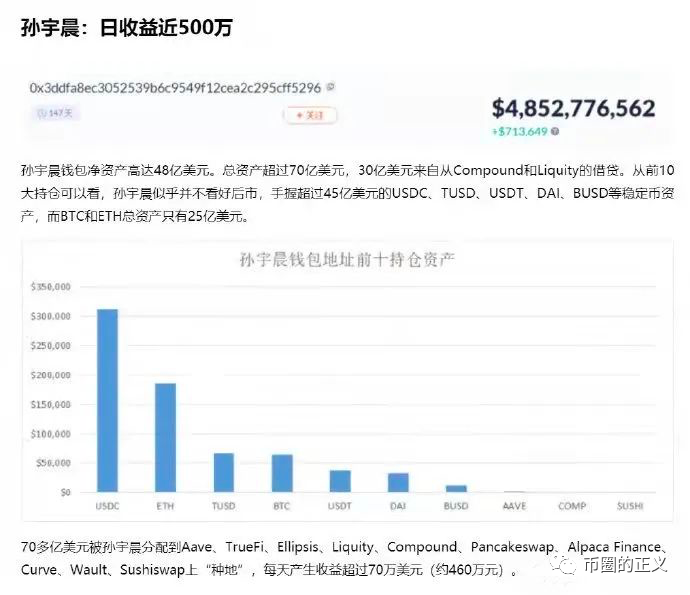Click the word Pancakeswap in bottom paragraph

512,547
